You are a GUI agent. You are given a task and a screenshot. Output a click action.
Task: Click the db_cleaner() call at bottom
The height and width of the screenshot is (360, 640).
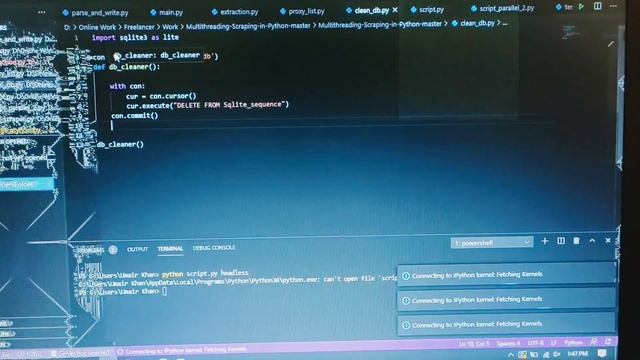120,144
